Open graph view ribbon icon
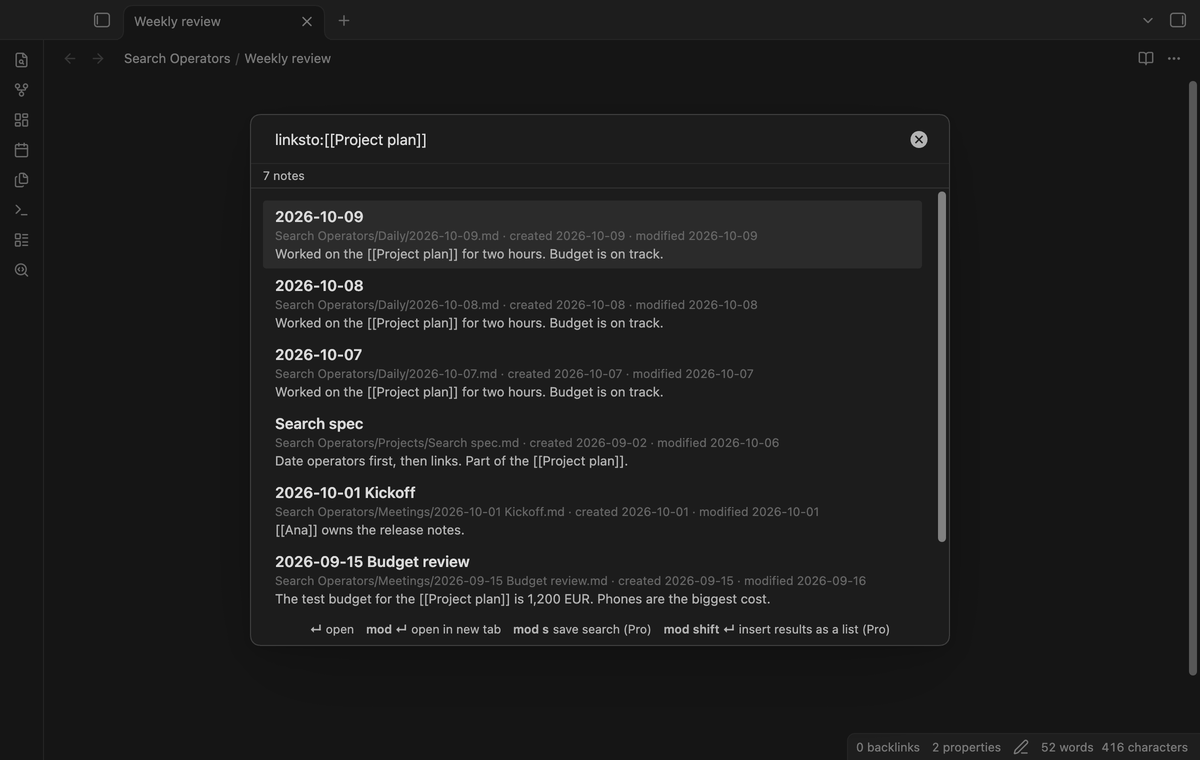Image resolution: width=1200 pixels, height=760 pixels. pyautogui.click(x=21, y=89)
